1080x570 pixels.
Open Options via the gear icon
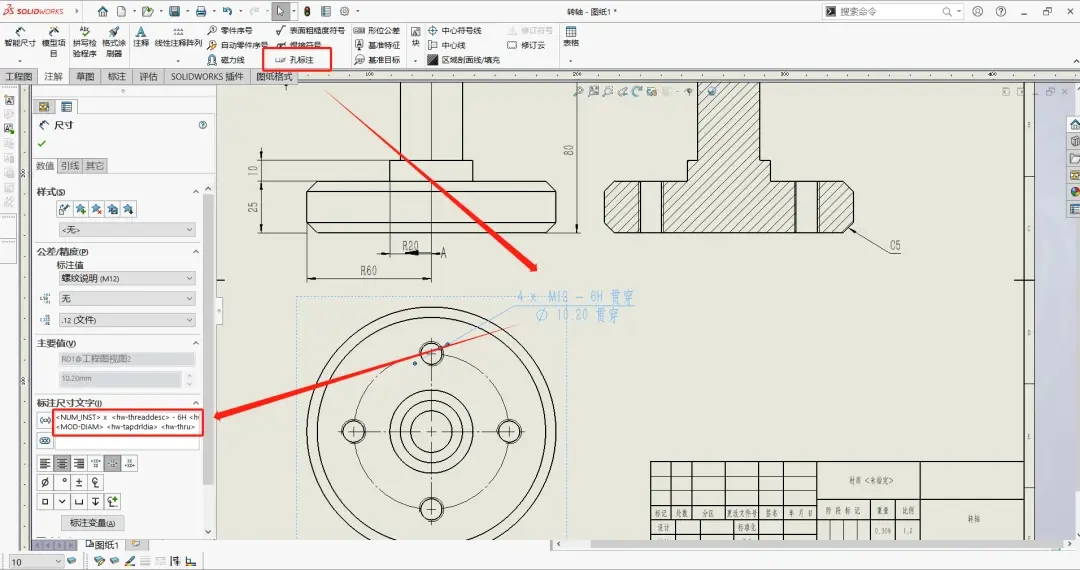click(x=344, y=12)
